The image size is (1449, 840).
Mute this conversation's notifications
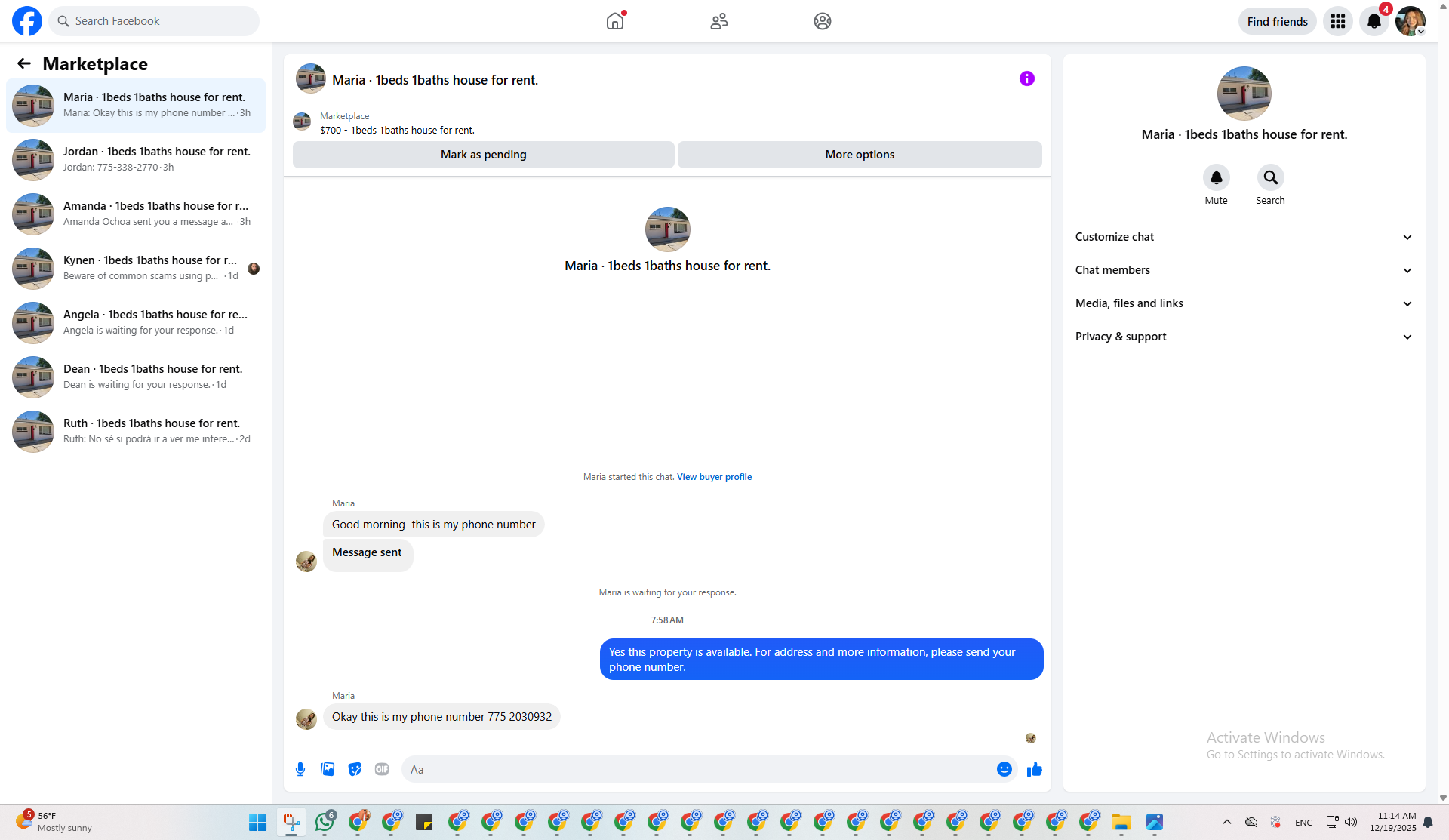[x=1217, y=177]
